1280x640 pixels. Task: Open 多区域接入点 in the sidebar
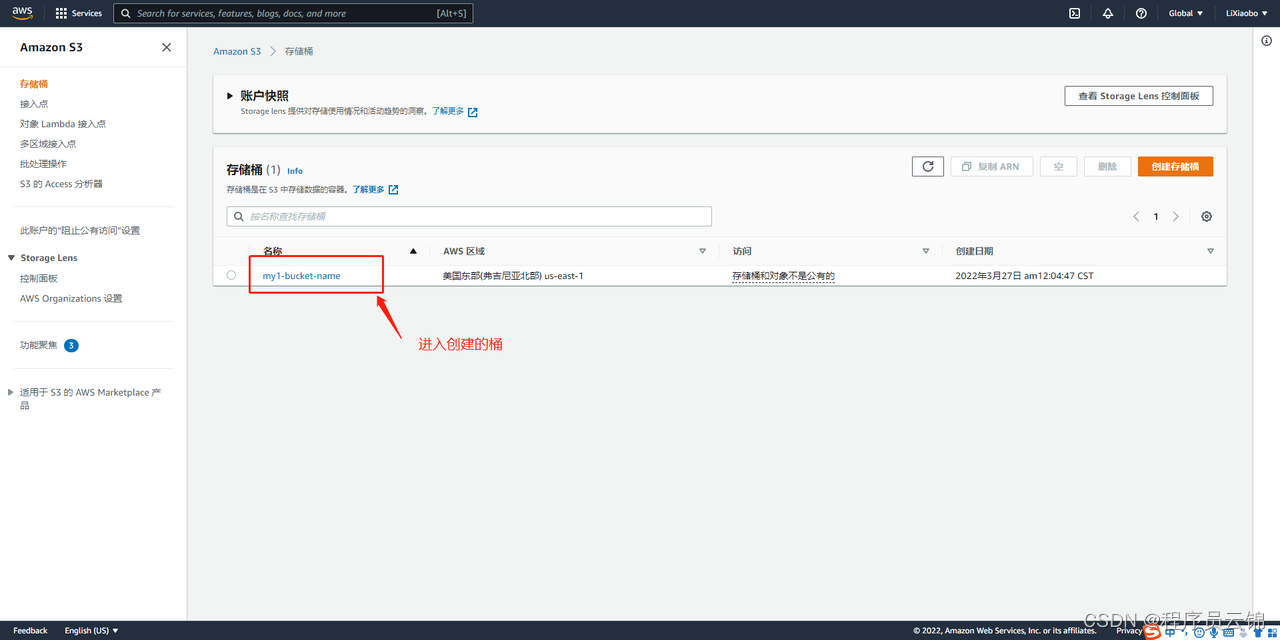48,144
